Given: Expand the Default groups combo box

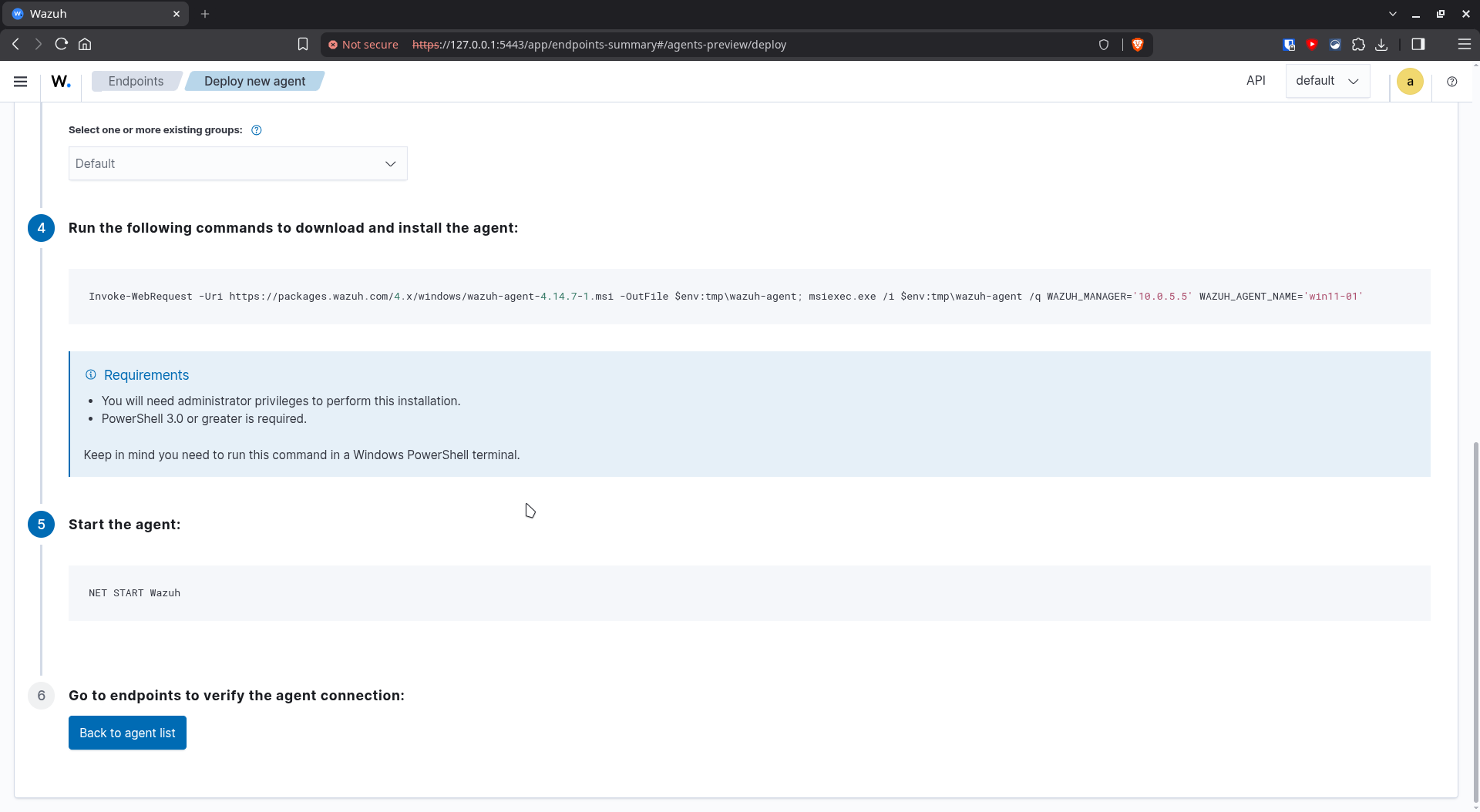Looking at the screenshot, I should click(x=237, y=163).
